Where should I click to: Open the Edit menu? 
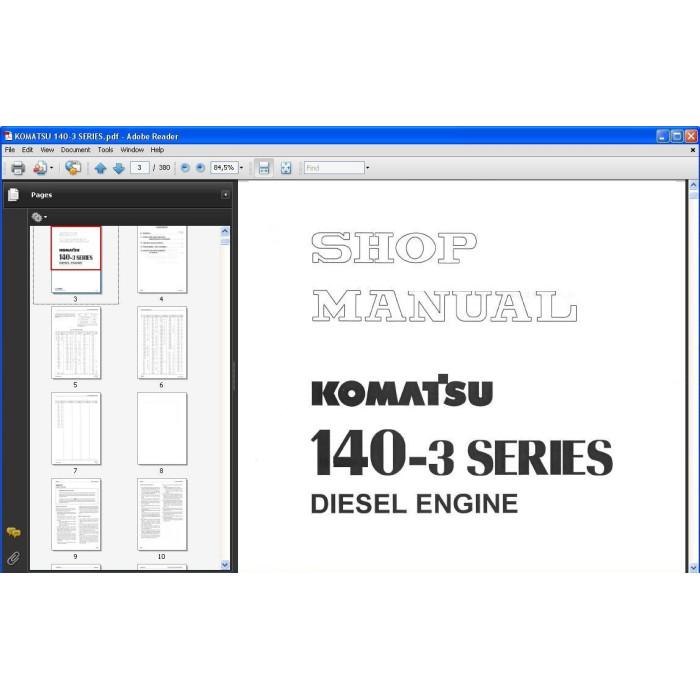tap(28, 150)
